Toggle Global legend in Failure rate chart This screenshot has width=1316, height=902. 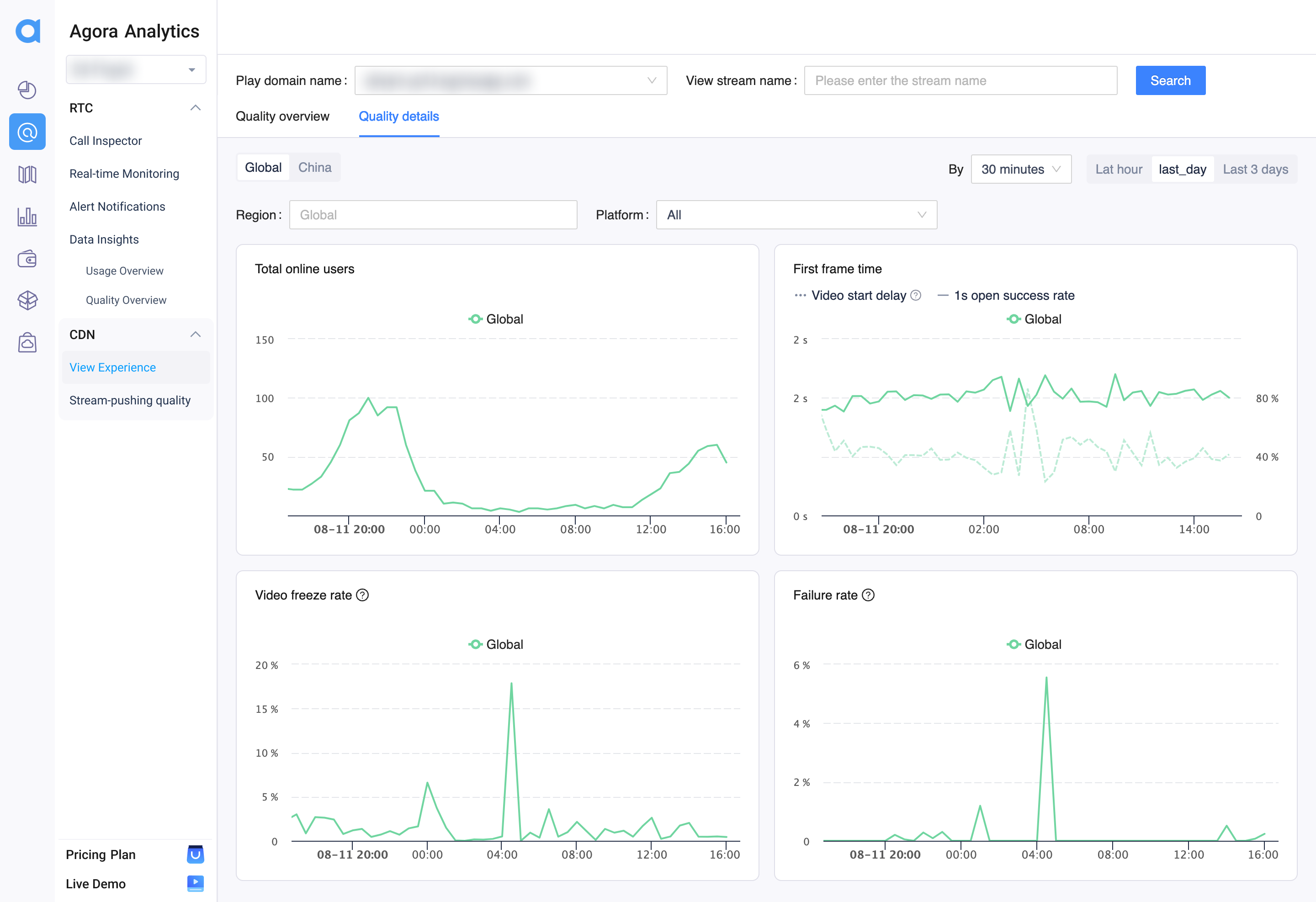coord(1034,644)
